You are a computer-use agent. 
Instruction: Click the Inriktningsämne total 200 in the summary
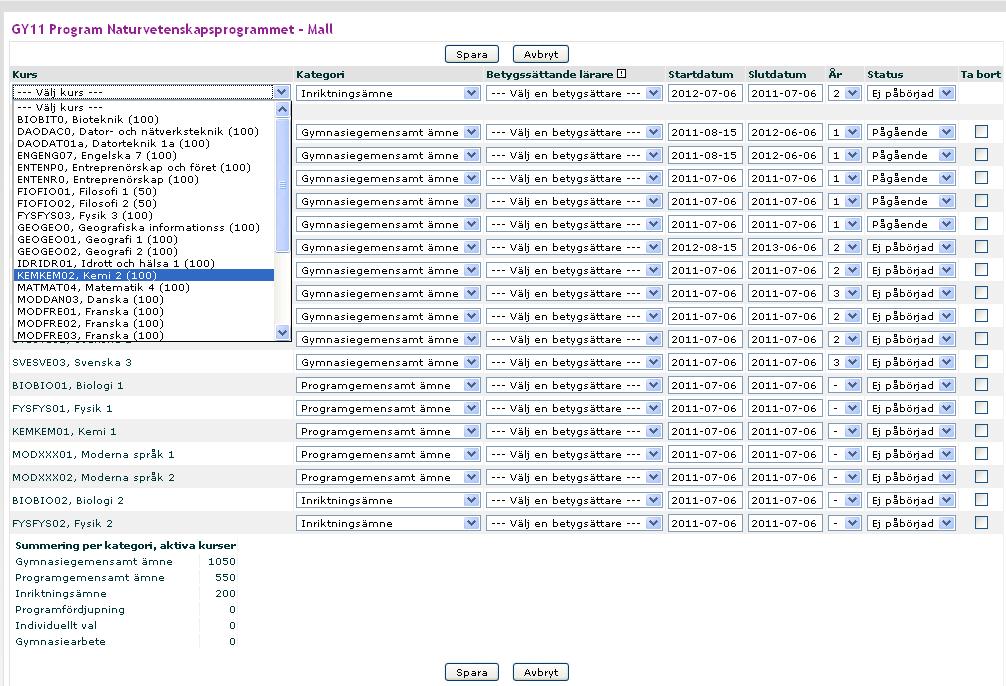tap(225, 594)
